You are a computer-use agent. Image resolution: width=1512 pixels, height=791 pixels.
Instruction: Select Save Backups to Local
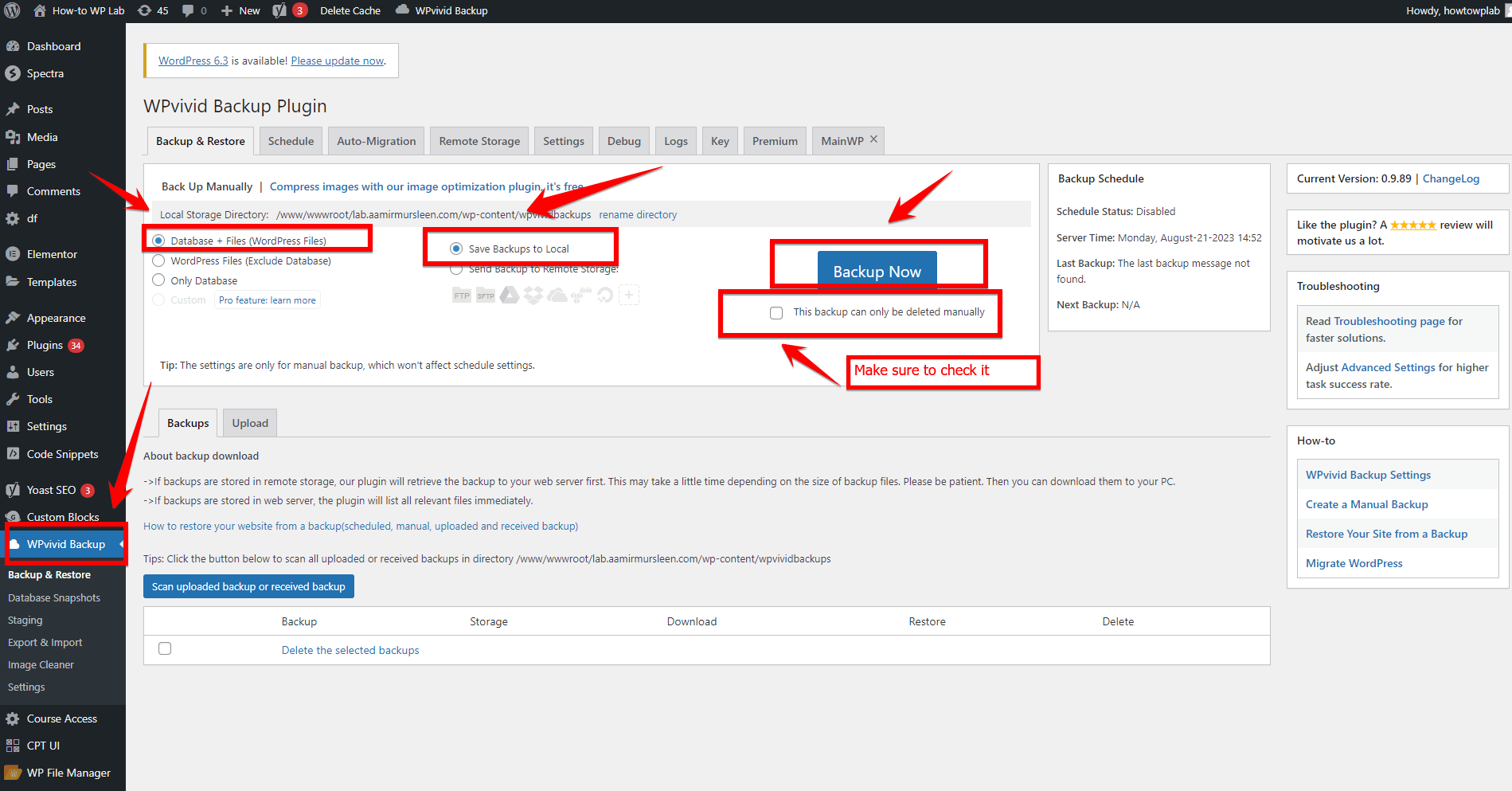tap(456, 249)
